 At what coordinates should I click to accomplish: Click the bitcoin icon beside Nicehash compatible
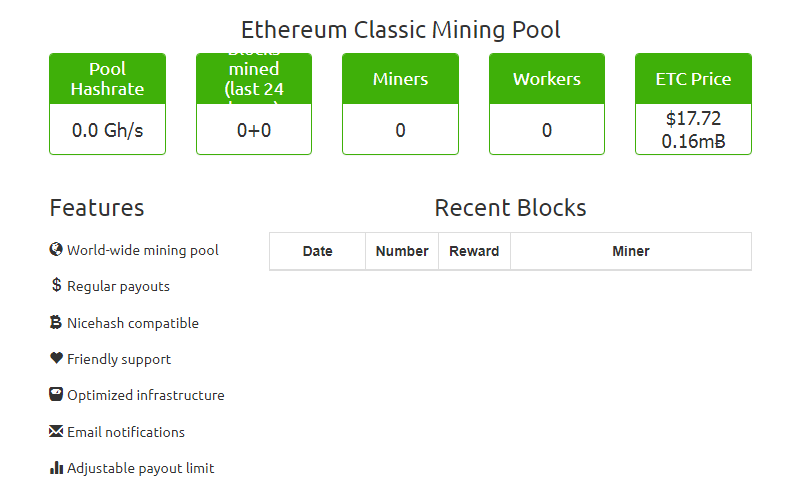point(56,322)
